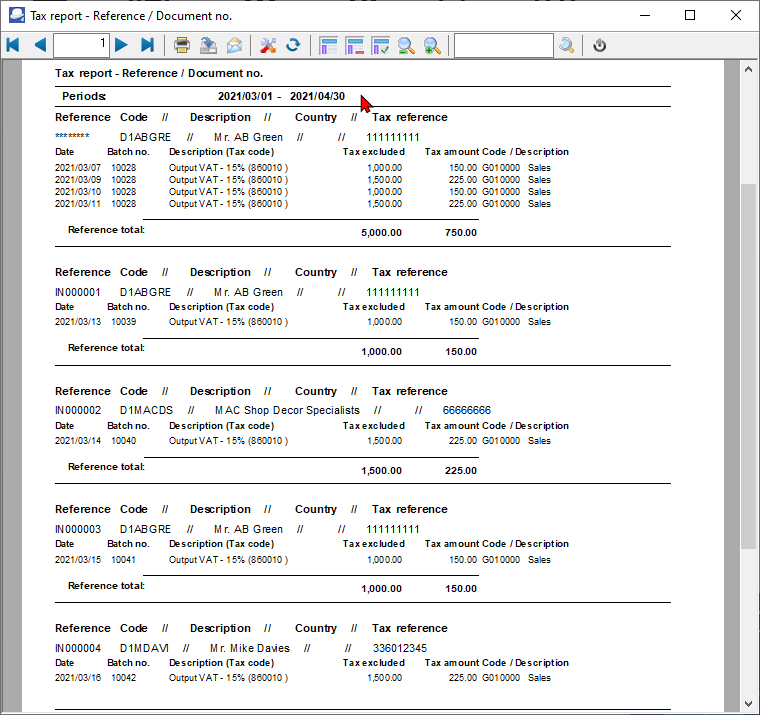760x715 pixels.
Task: Click the page number input field
Action: tap(80, 45)
